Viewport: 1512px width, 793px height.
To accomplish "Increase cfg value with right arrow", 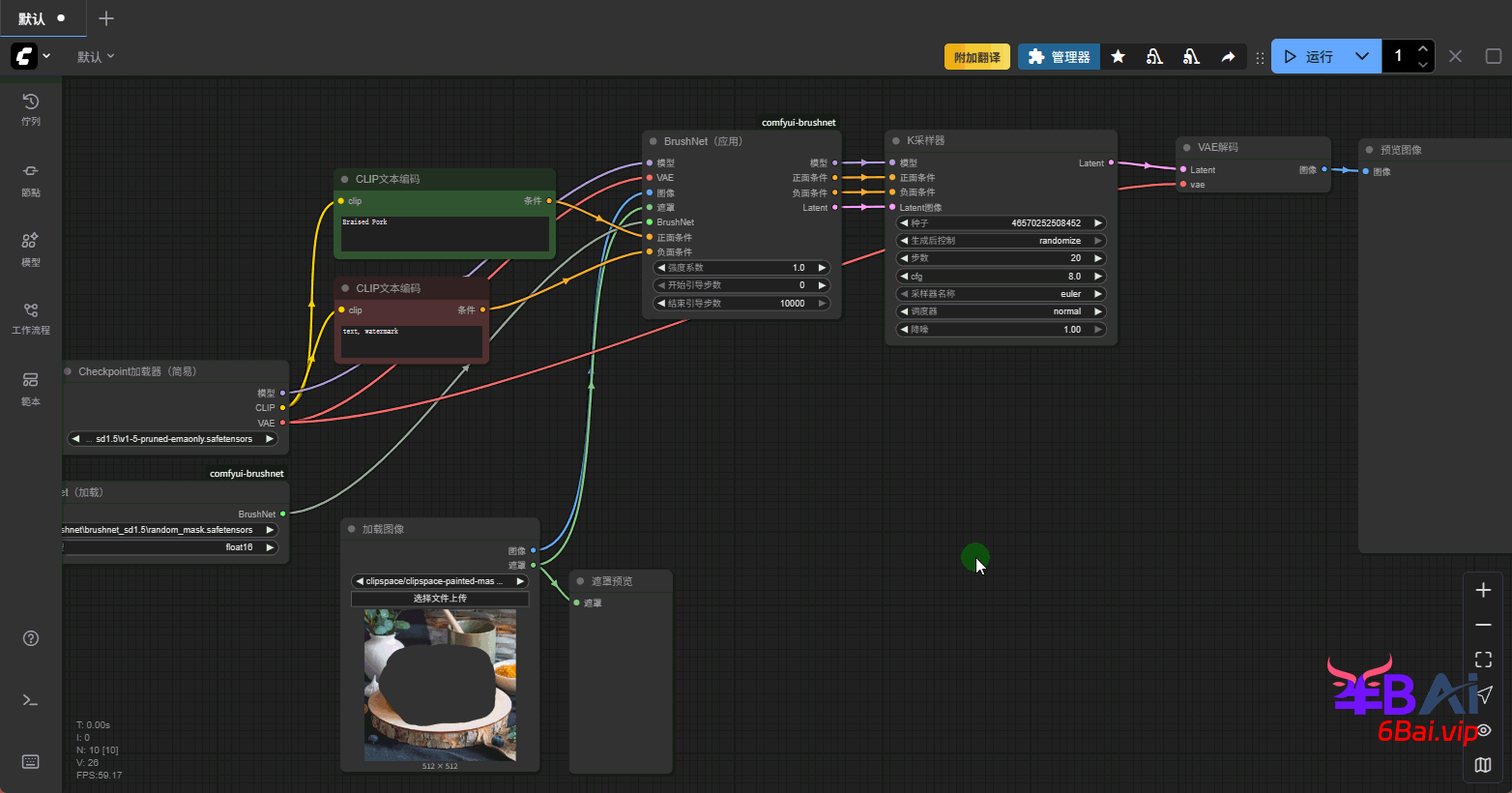I will pos(1098,277).
